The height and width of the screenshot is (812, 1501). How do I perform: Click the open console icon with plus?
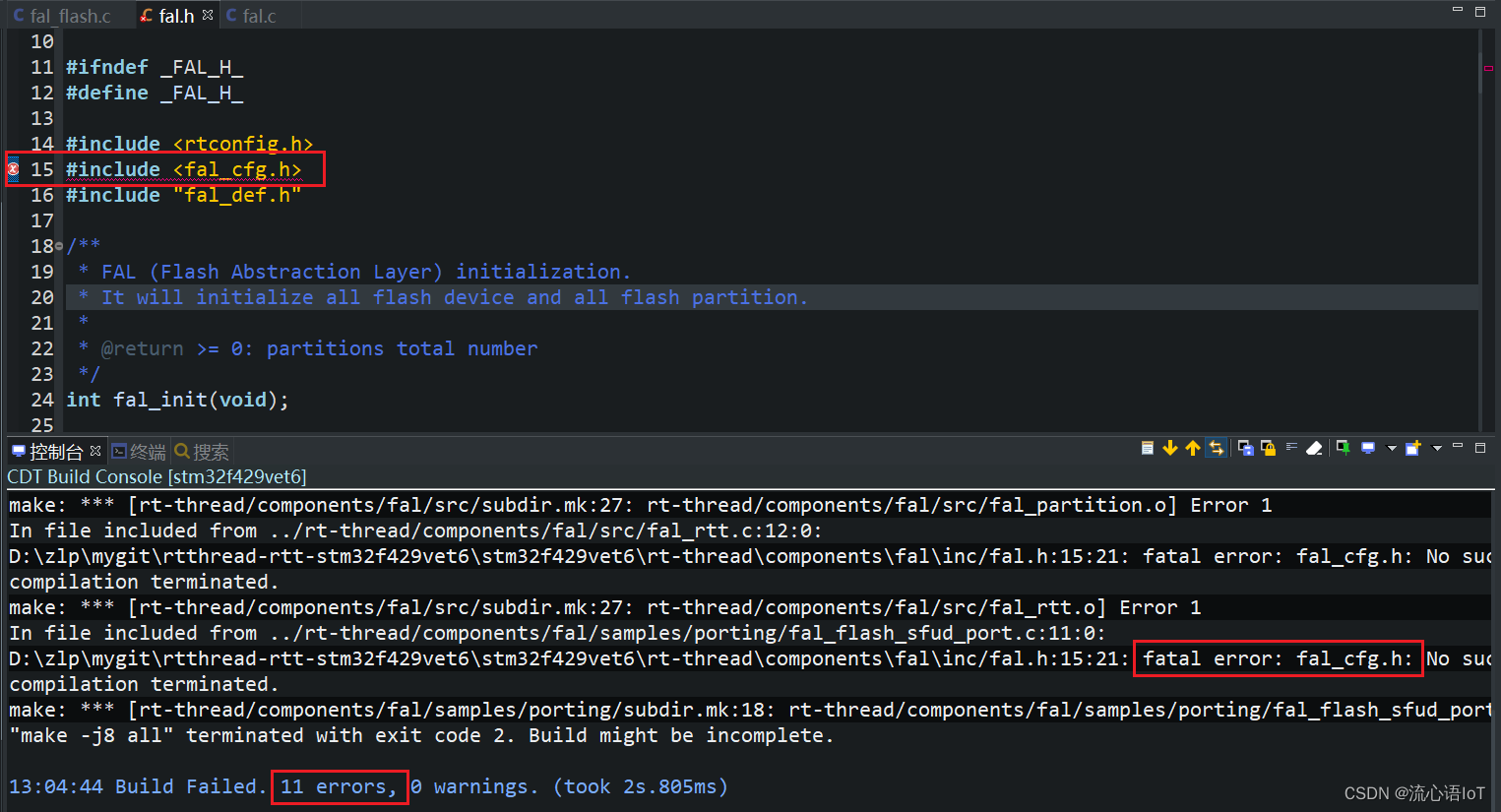point(1413,448)
